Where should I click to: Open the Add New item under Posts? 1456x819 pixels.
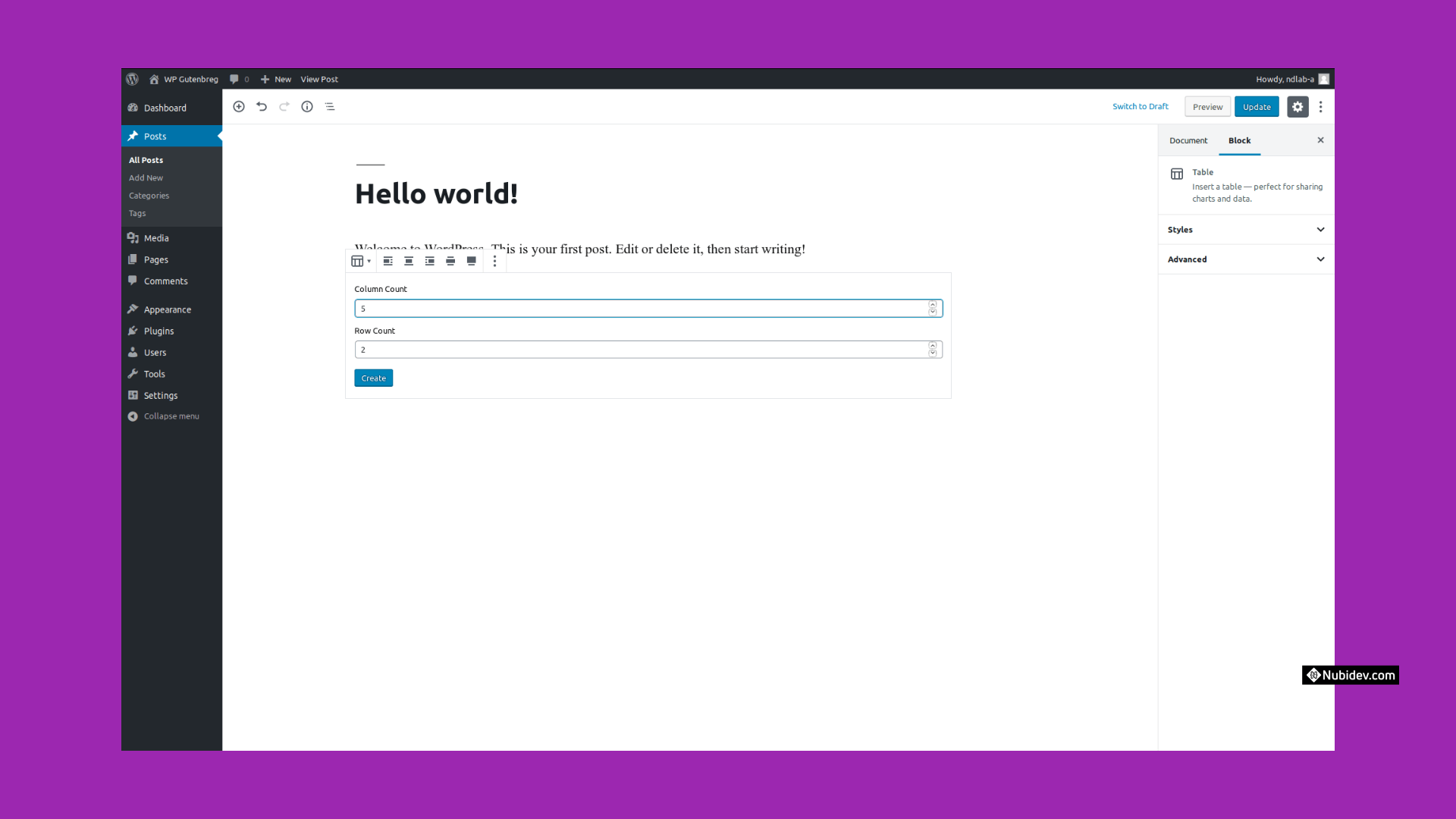[x=146, y=177]
